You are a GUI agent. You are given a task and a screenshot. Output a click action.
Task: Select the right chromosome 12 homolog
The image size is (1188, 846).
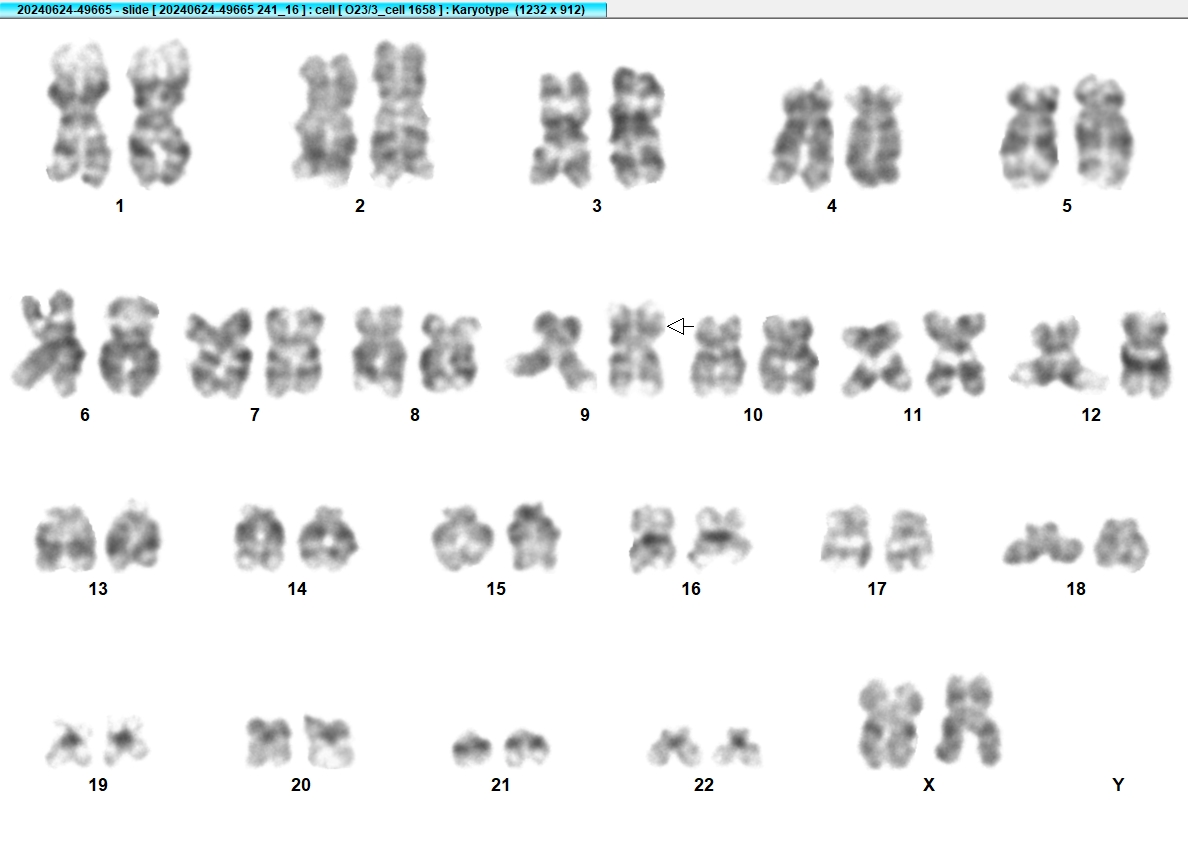tap(1146, 354)
